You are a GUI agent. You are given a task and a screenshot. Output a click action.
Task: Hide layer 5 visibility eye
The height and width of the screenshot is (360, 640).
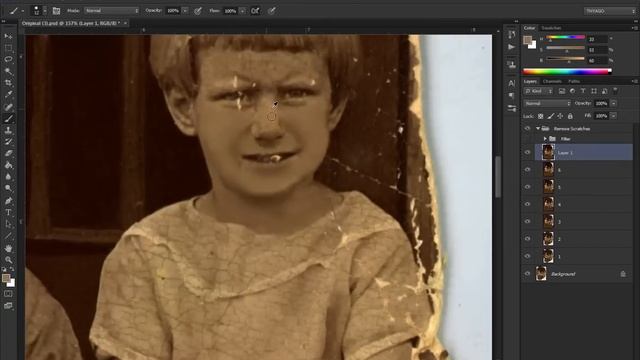[527, 187]
